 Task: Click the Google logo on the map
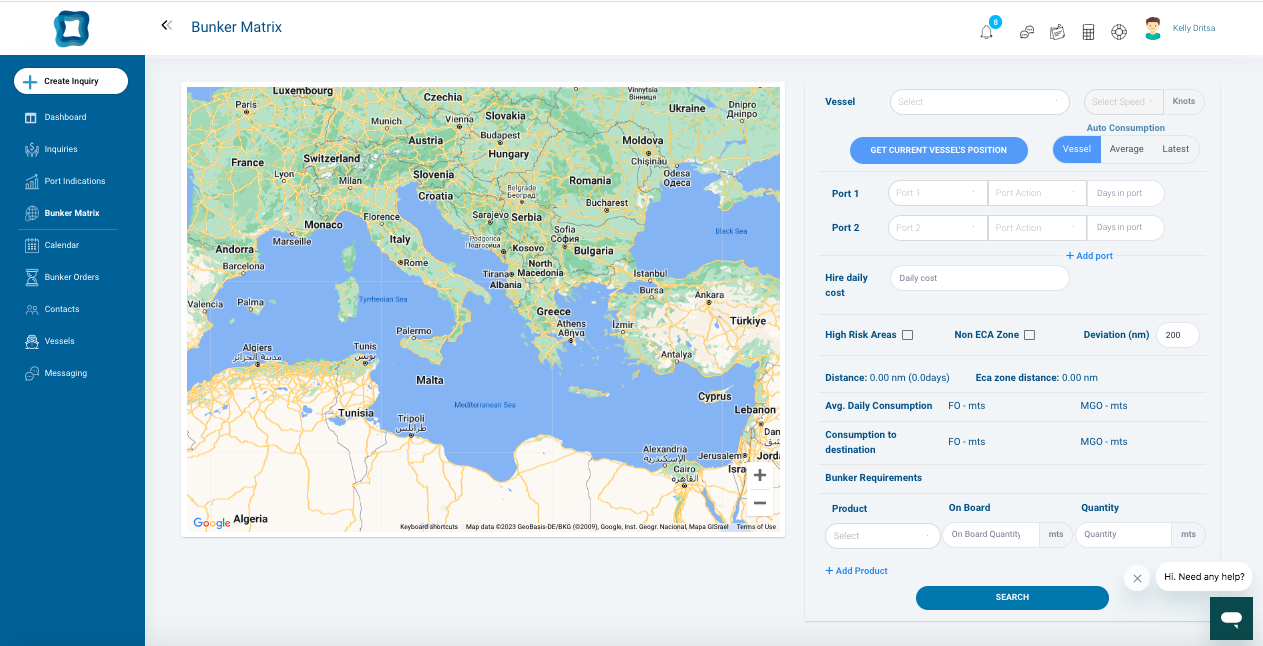(x=212, y=523)
